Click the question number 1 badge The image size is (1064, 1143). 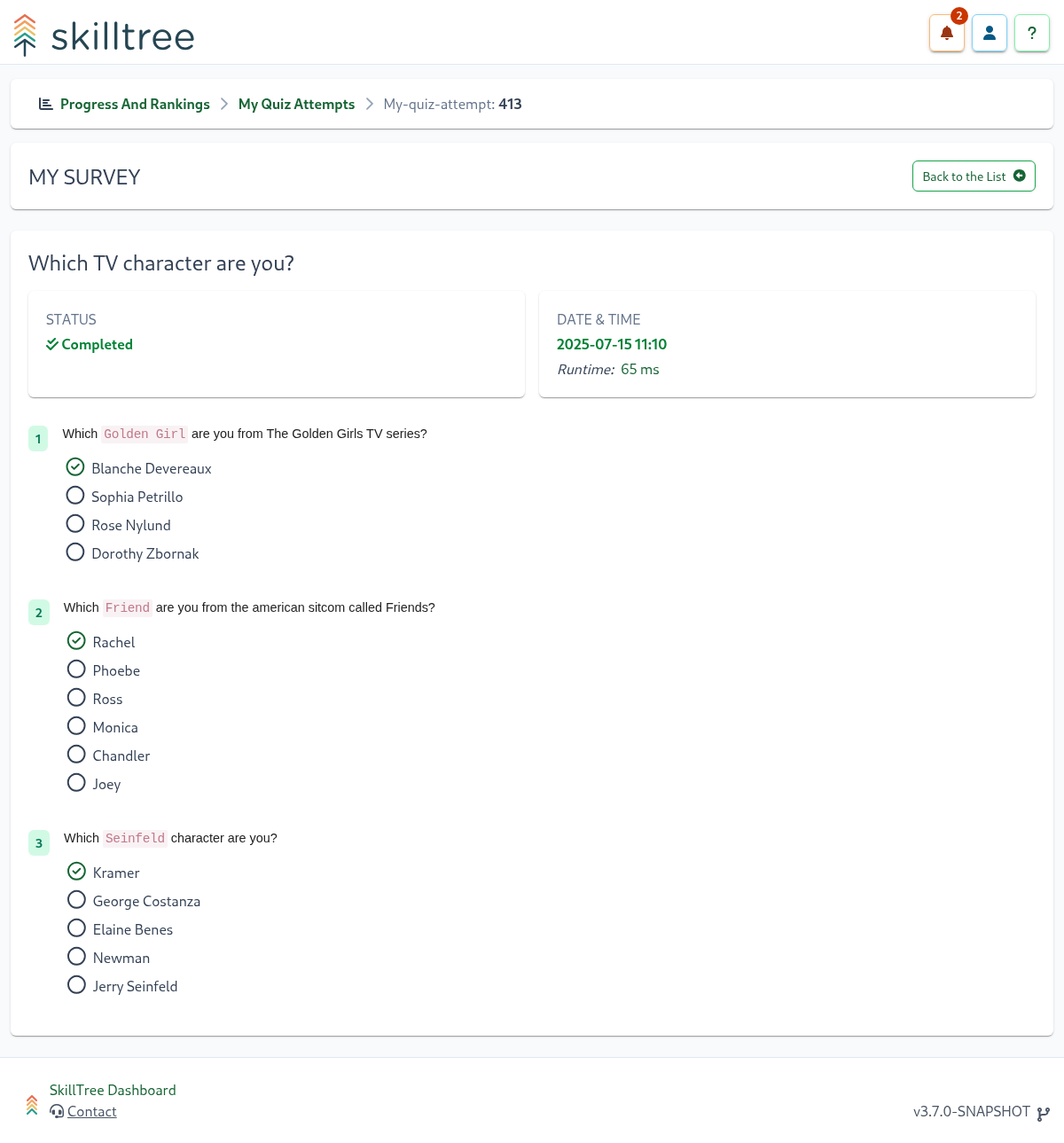pyautogui.click(x=38, y=439)
